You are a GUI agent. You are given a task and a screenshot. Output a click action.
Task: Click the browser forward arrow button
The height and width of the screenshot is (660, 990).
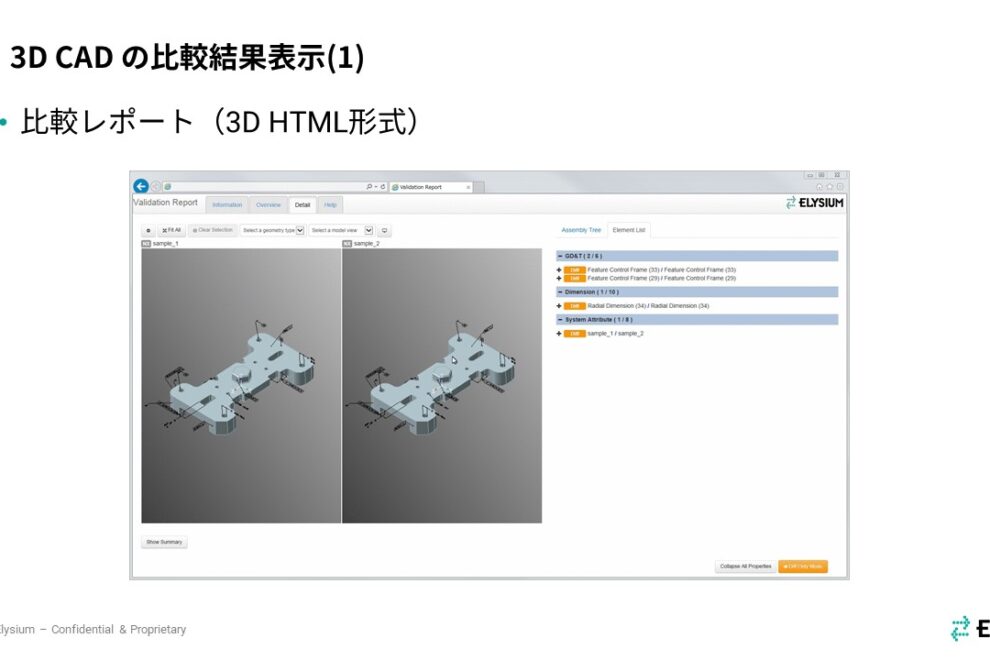(x=155, y=186)
